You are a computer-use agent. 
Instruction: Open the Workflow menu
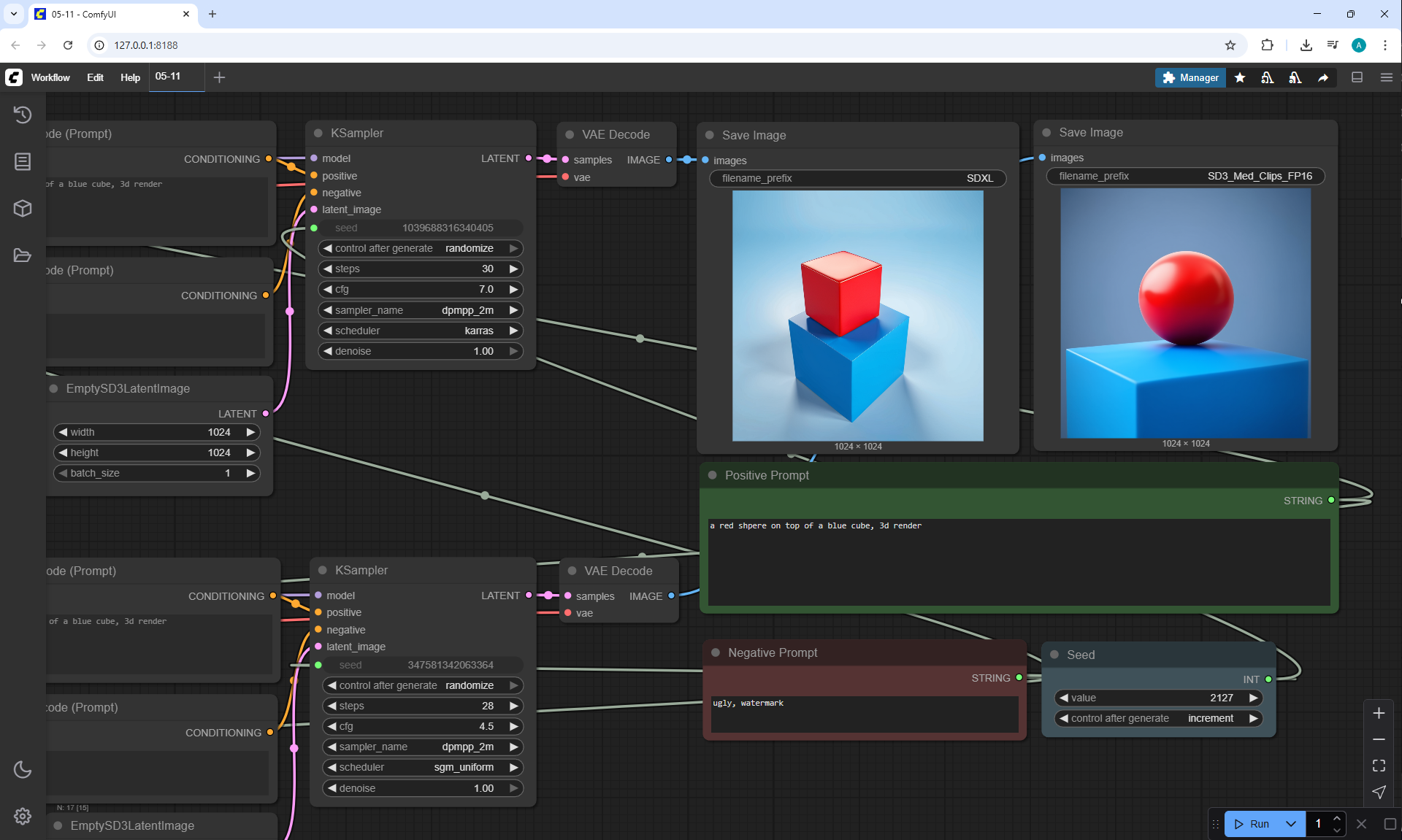coord(50,77)
